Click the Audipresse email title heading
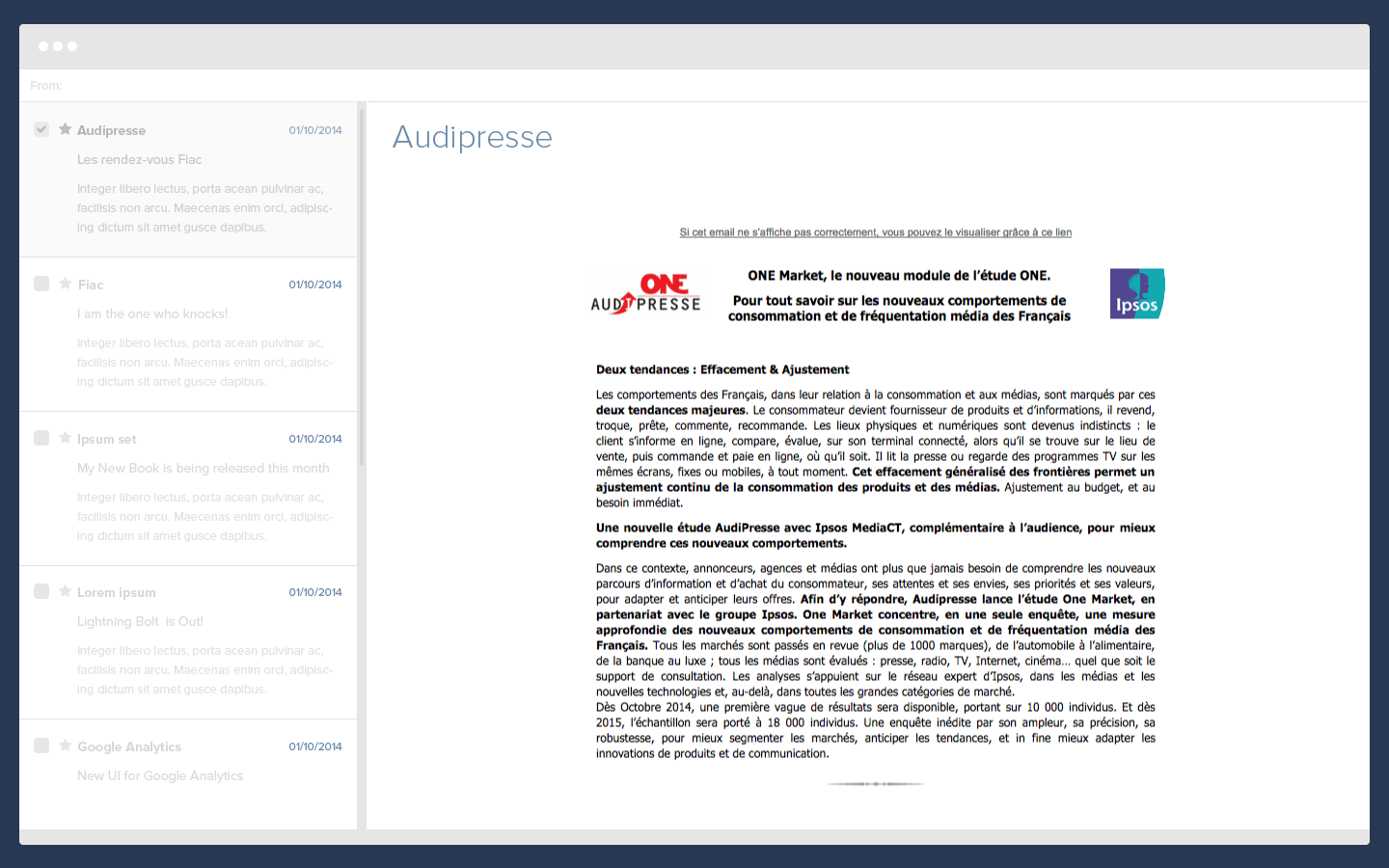 tap(473, 137)
